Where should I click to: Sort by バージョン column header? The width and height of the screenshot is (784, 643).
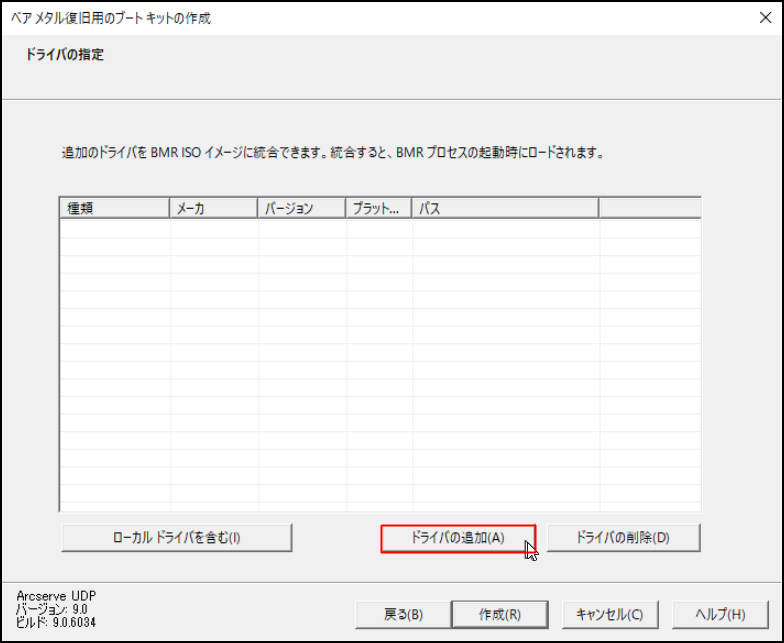[302, 208]
